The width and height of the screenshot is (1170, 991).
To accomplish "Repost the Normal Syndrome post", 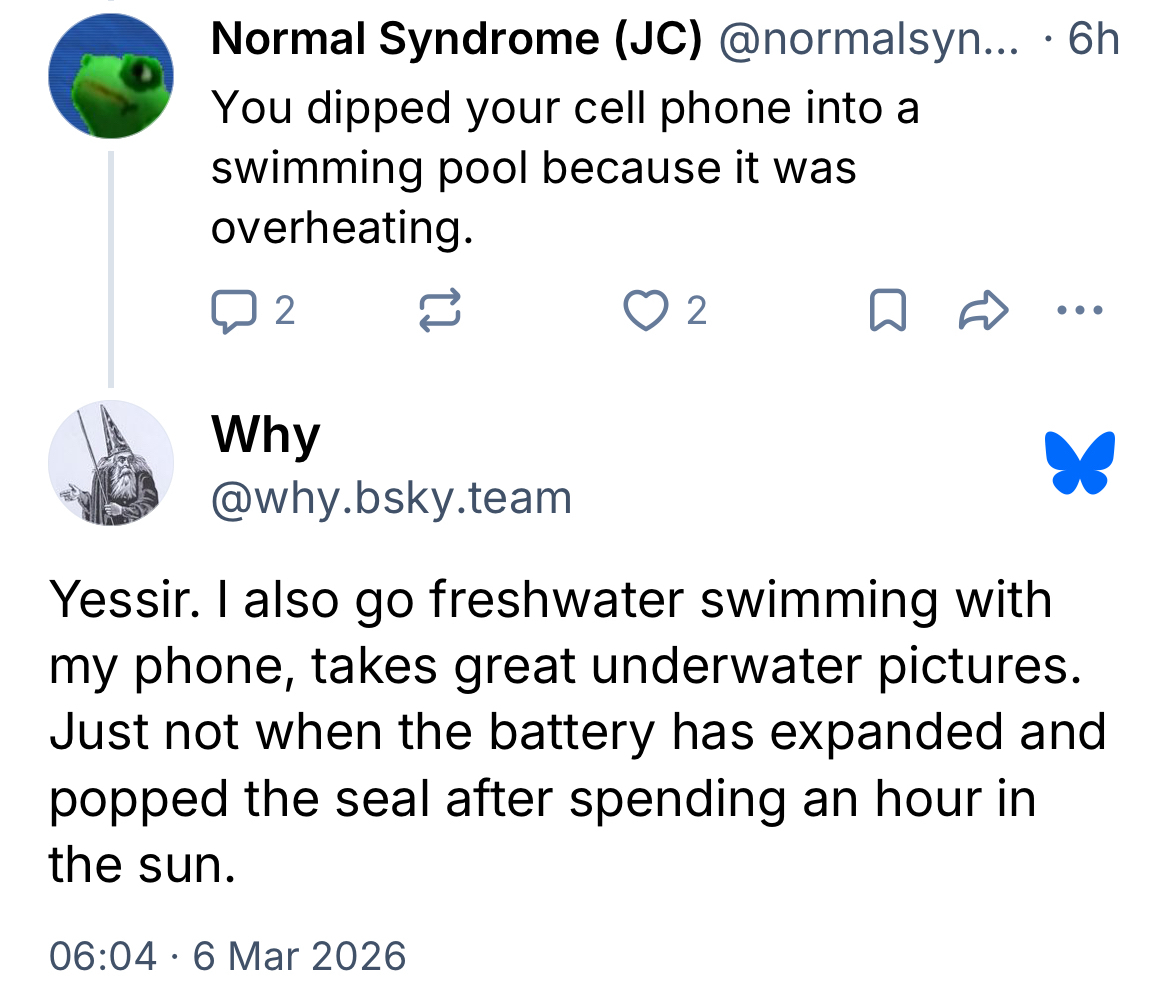I will [x=438, y=311].
